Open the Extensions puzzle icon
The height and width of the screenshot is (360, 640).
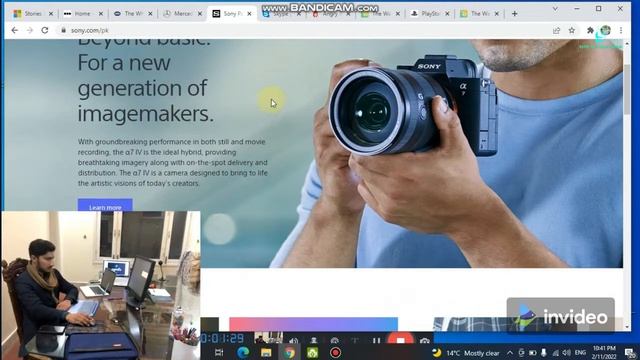coord(590,30)
